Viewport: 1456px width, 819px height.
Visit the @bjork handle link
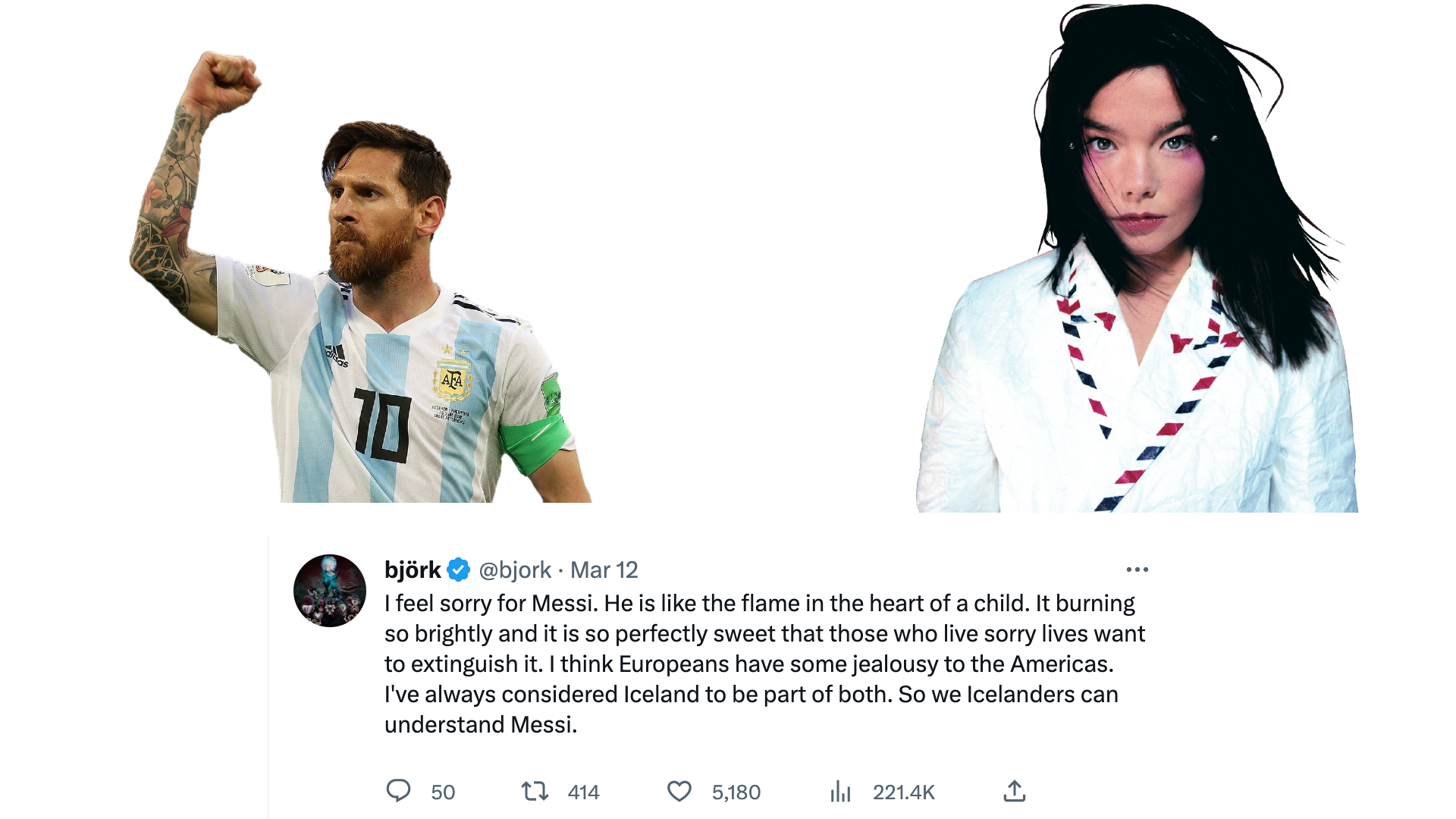pyautogui.click(x=515, y=570)
